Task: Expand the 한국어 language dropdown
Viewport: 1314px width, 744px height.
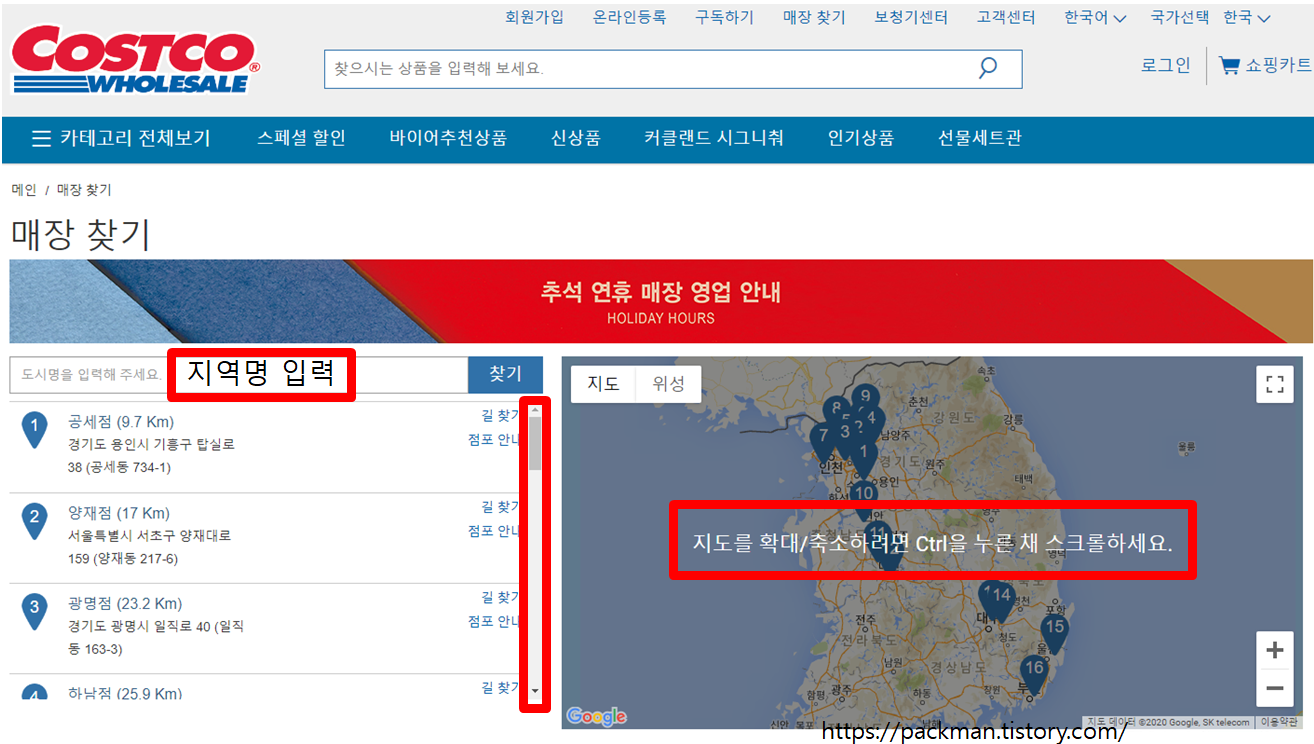Action: coord(1095,17)
